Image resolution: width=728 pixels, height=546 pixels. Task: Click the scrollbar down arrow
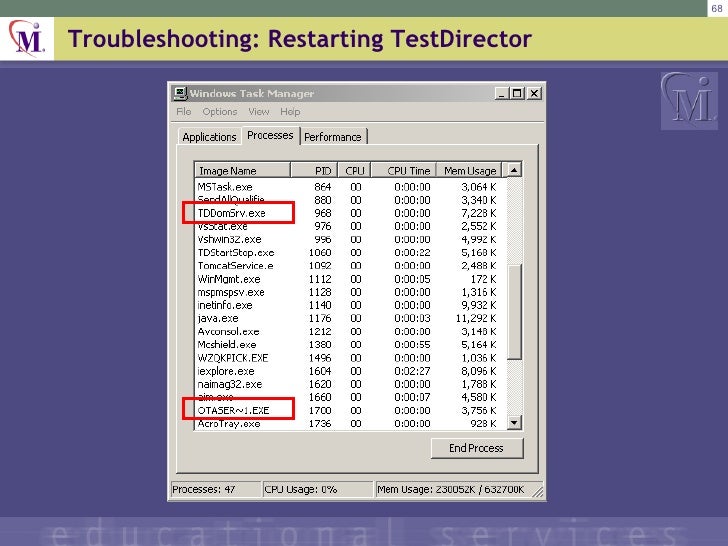[x=514, y=422]
